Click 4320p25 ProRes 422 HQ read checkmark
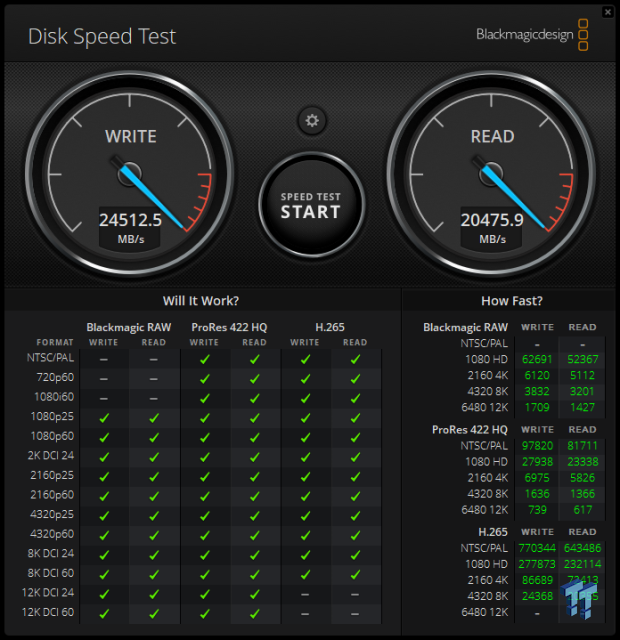The image size is (620, 640). pyautogui.click(x=255, y=516)
